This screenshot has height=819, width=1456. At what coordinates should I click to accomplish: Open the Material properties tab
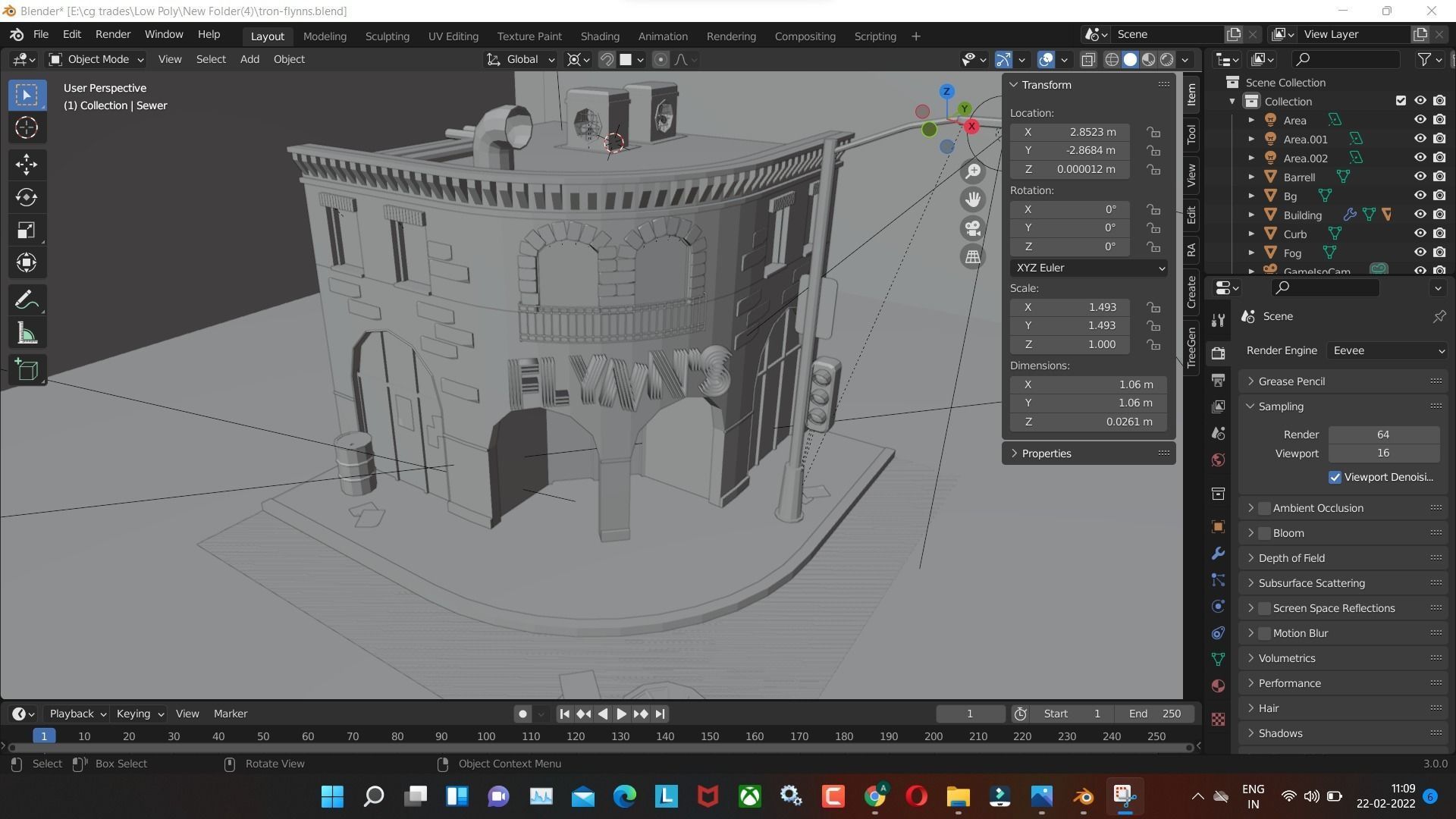[1218, 686]
